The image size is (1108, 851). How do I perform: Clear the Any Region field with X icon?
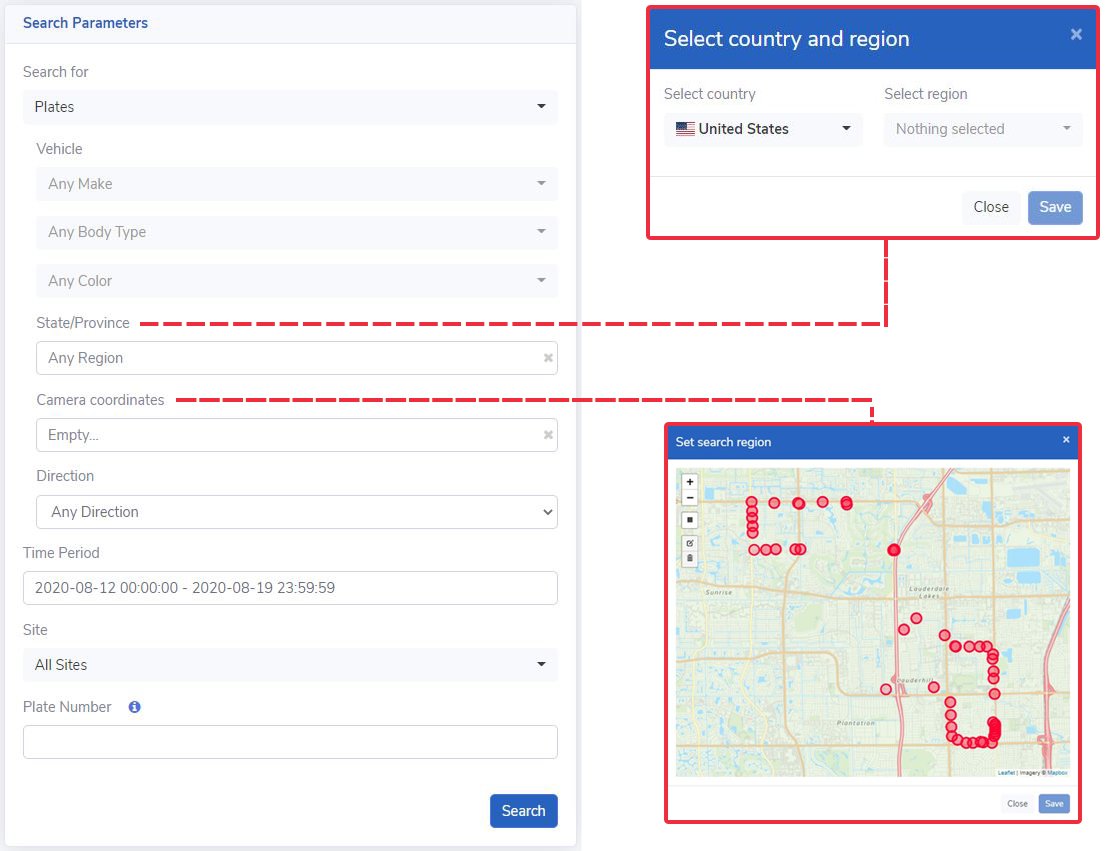(548, 358)
